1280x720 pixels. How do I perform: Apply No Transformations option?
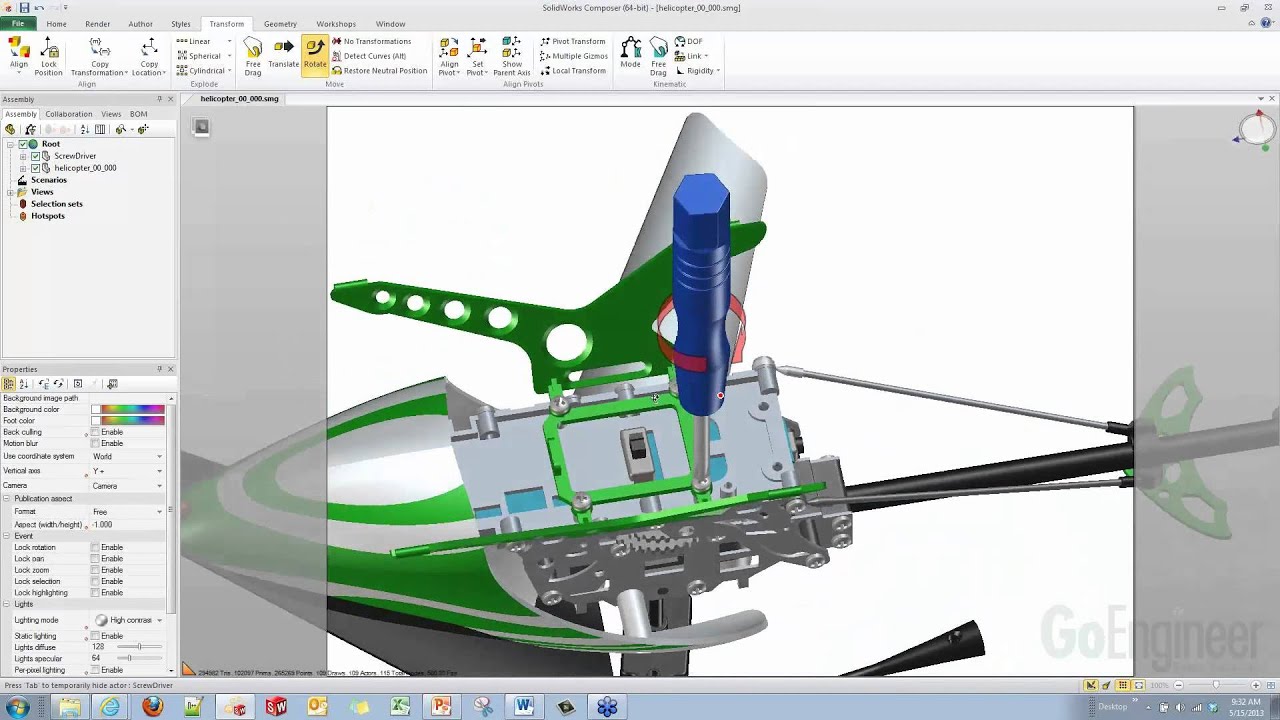(371, 41)
